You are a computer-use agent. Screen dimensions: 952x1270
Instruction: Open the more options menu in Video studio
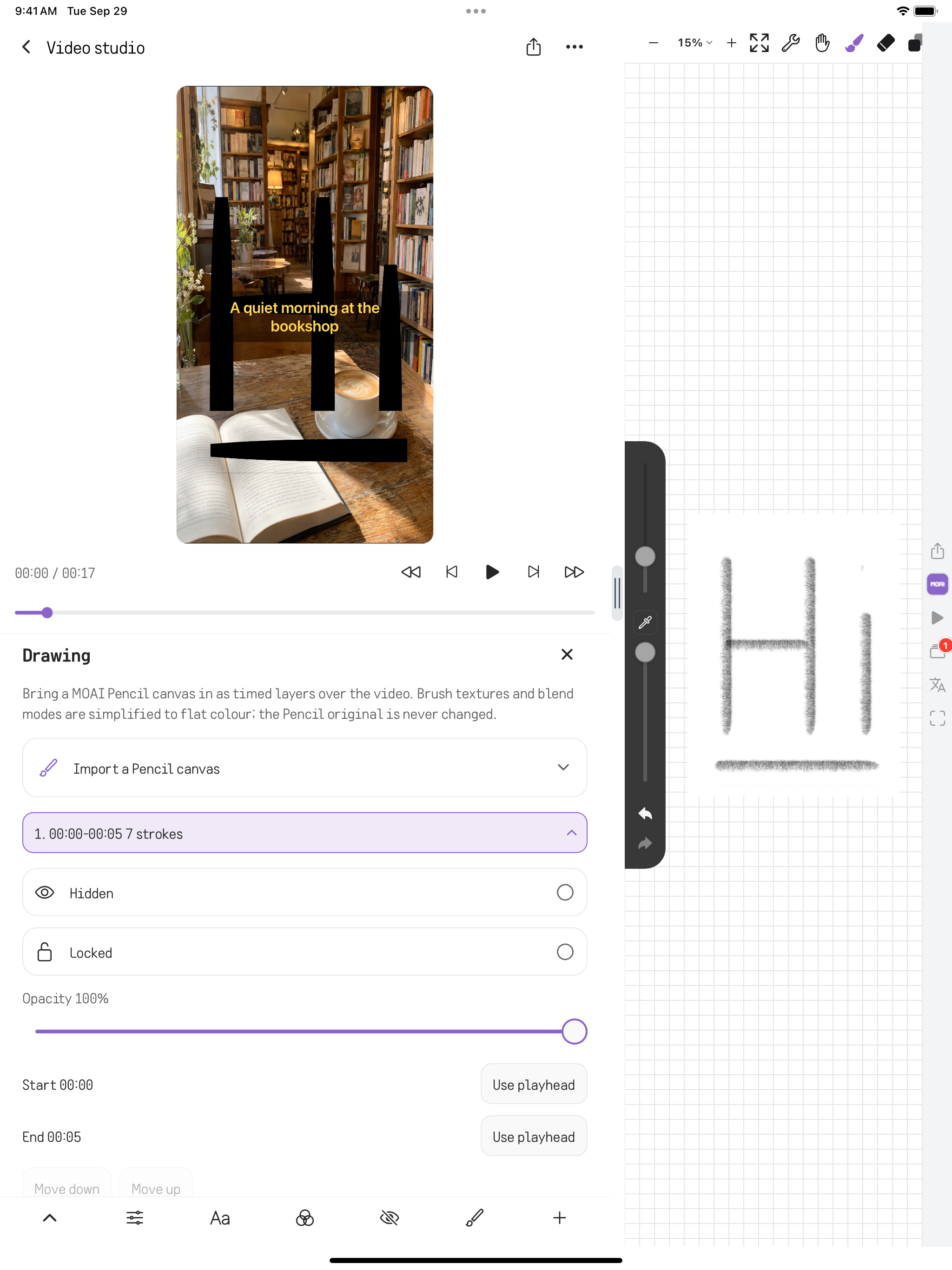[574, 47]
